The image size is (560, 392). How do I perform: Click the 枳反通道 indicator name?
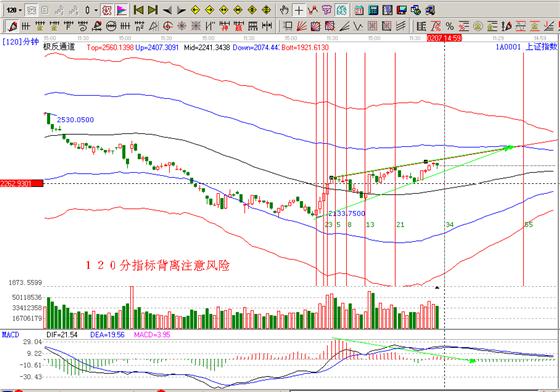pyautogui.click(x=59, y=47)
